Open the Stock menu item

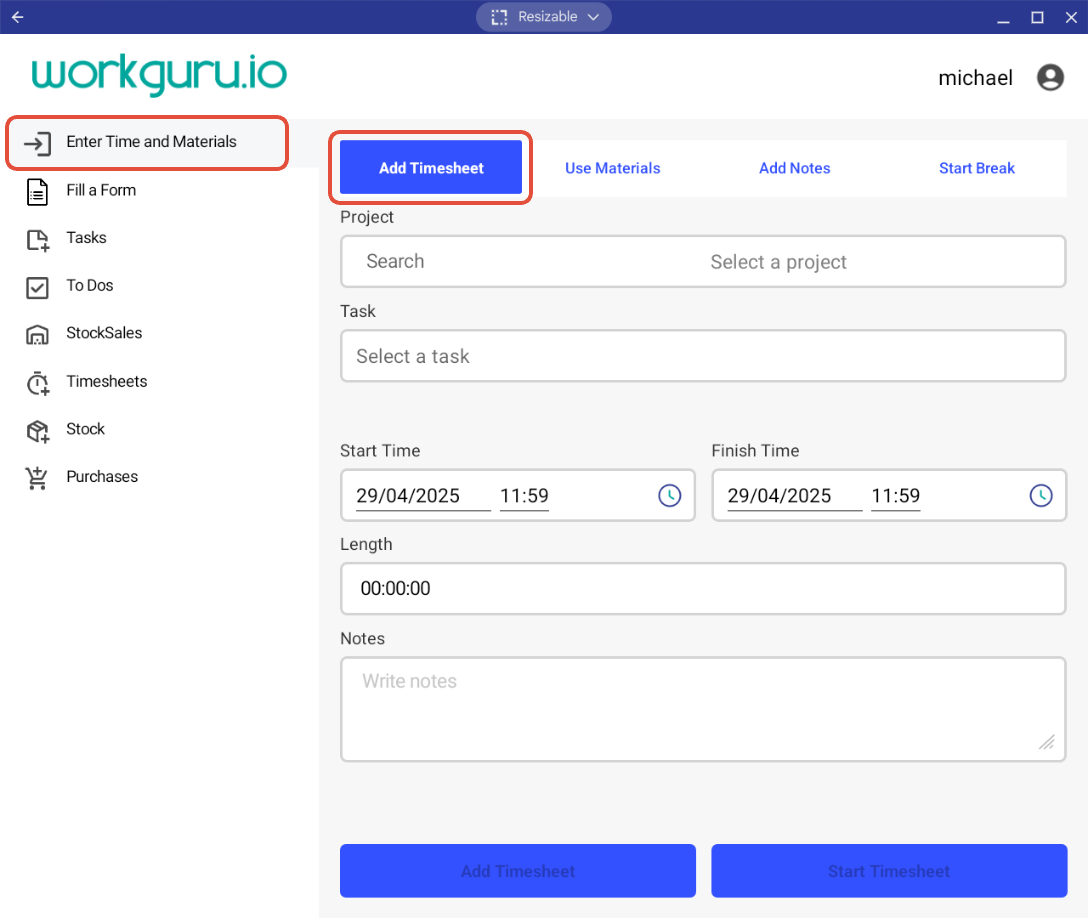(x=160, y=429)
